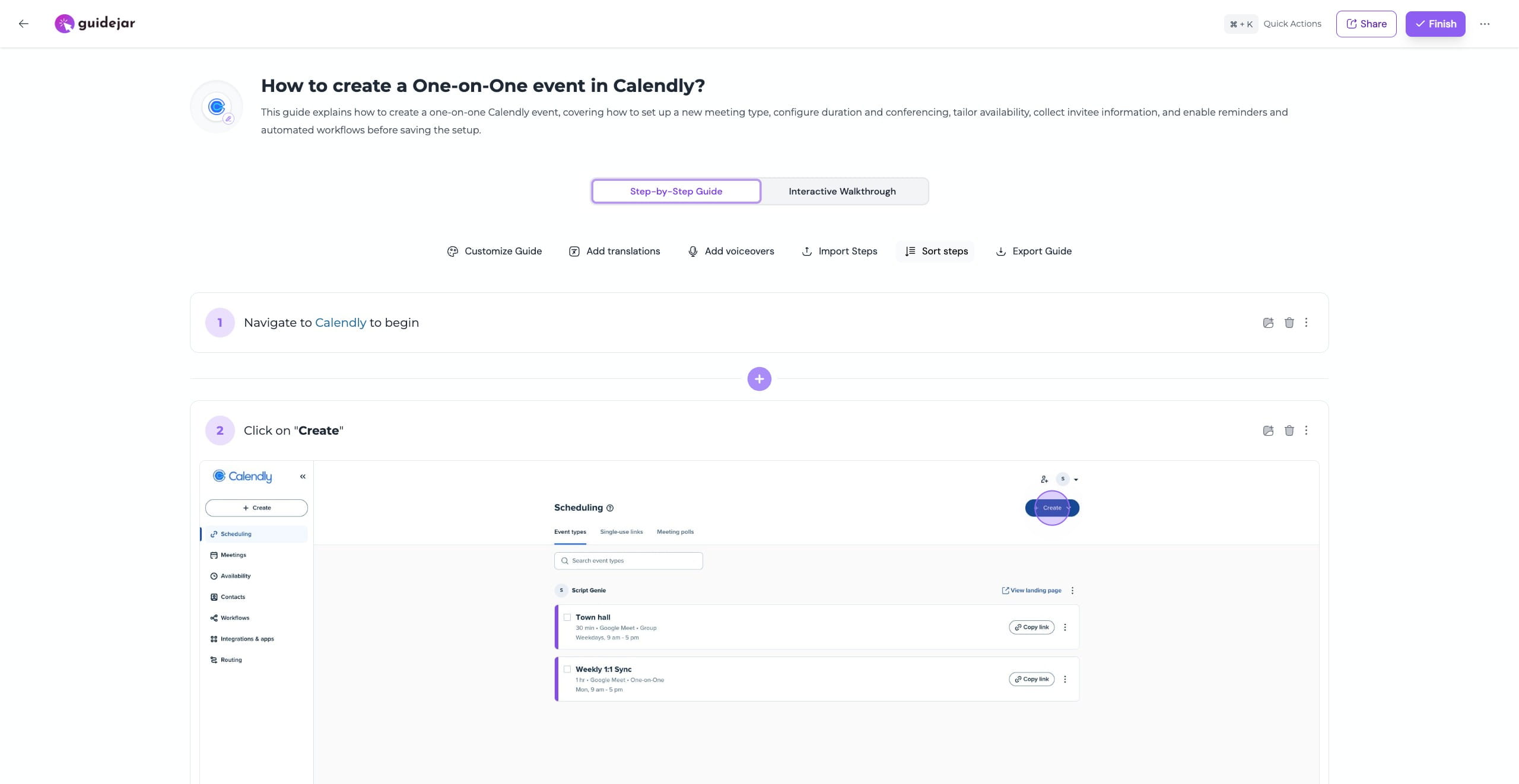
Task: Open more options for step 1
Action: 1306,323
